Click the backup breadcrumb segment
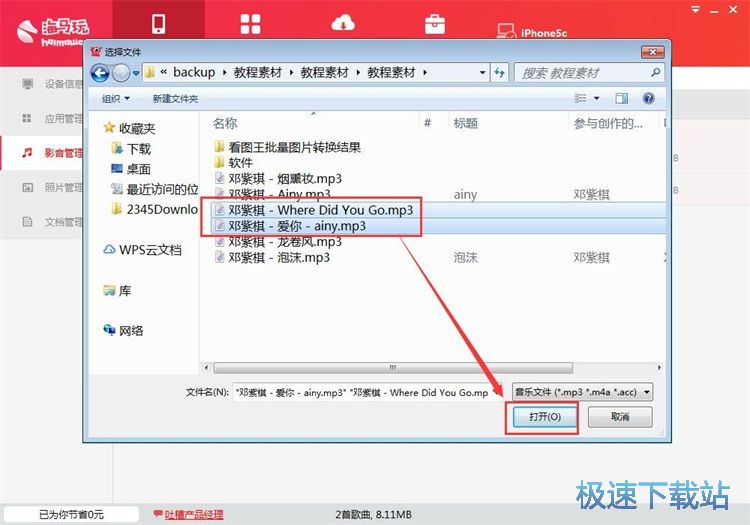This screenshot has width=750, height=525. click(194, 72)
